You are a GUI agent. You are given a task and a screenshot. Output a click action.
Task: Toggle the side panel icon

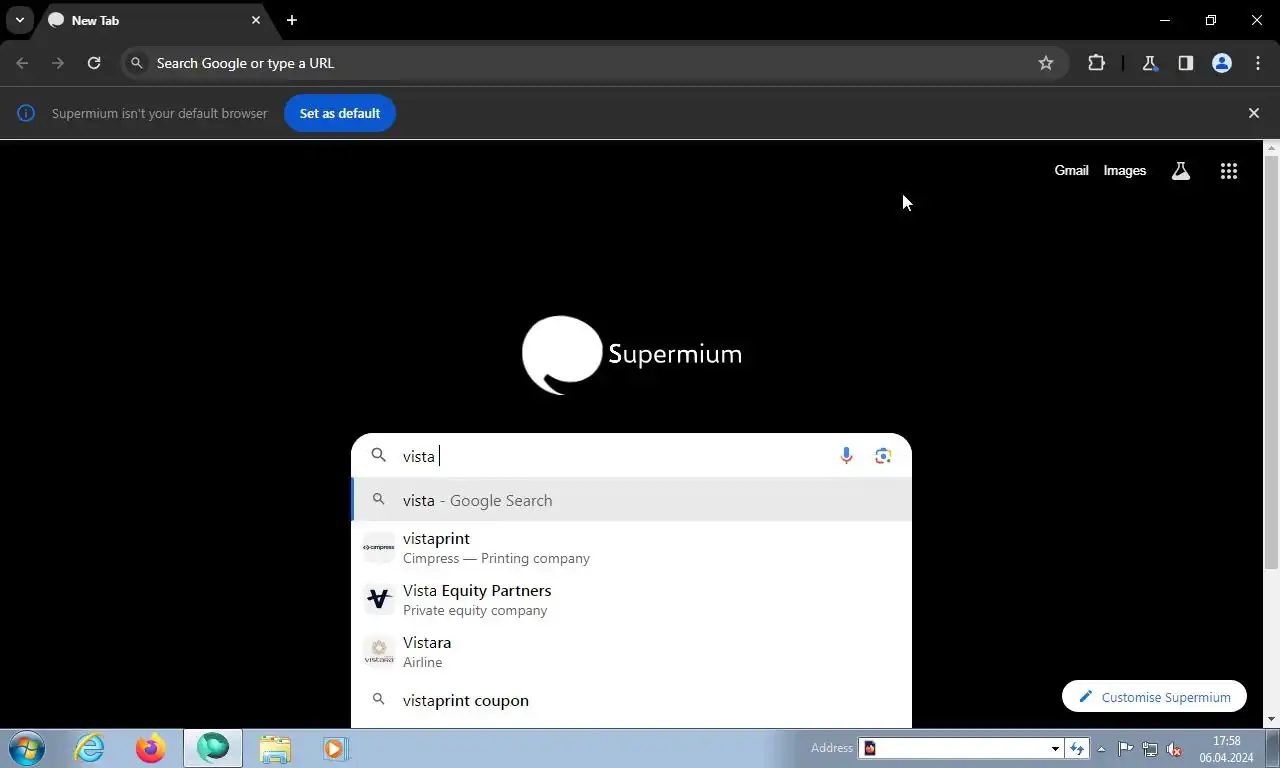pyautogui.click(x=1186, y=63)
